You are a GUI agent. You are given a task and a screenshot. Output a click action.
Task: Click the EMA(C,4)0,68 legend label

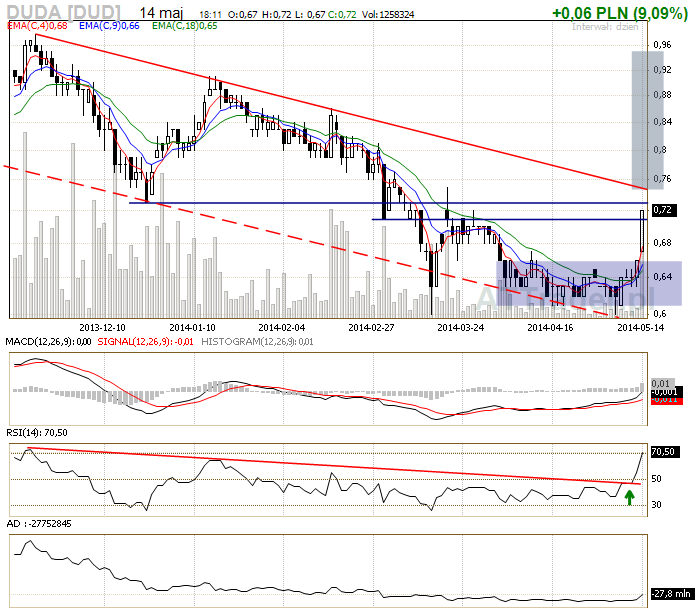click(x=38, y=26)
